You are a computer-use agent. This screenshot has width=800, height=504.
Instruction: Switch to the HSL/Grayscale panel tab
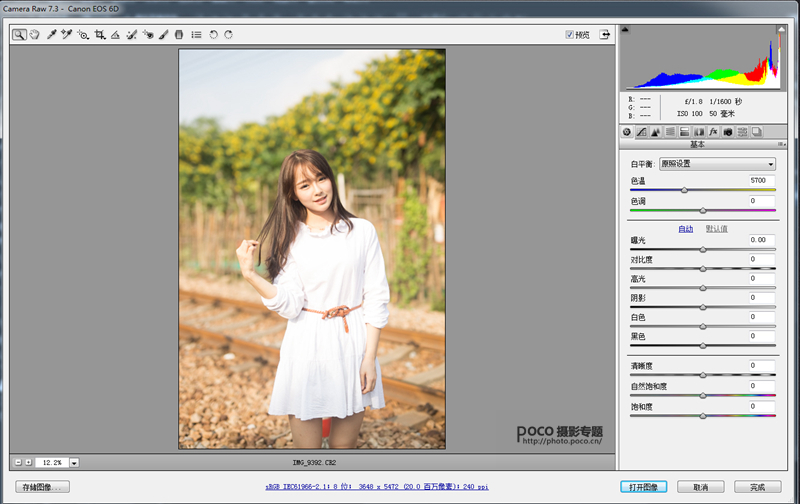click(x=670, y=132)
